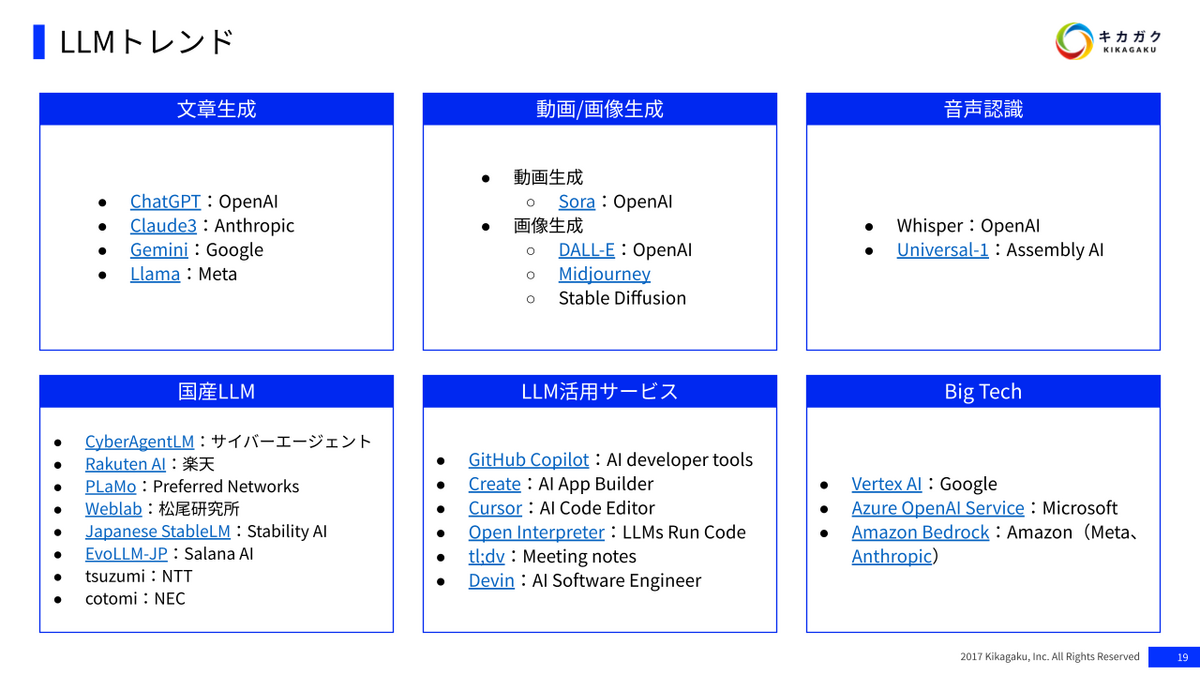1200x675 pixels.
Task: Click the tsuzumi：NTT entry
Action: (138, 576)
